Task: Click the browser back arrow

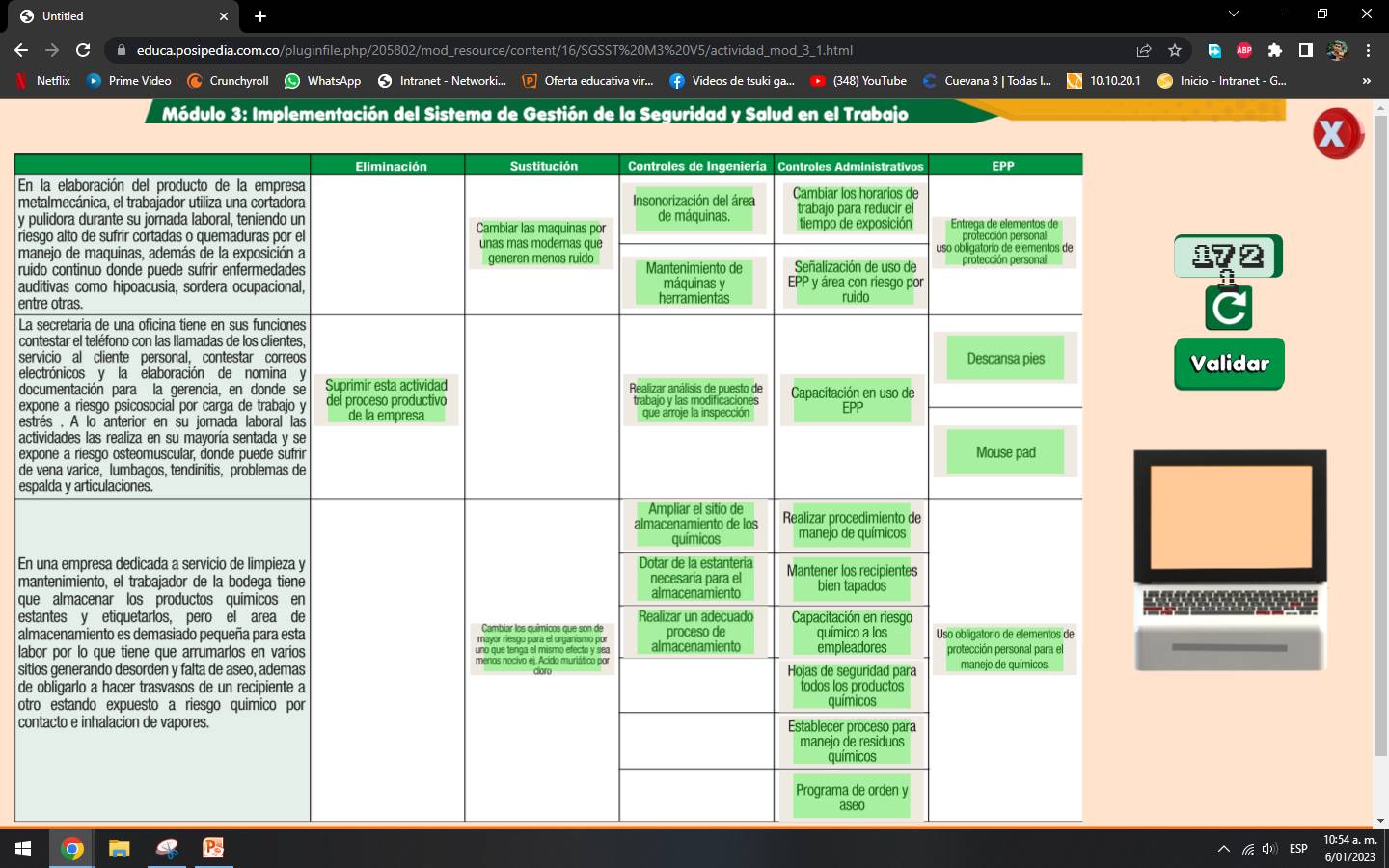Action: tap(21, 50)
